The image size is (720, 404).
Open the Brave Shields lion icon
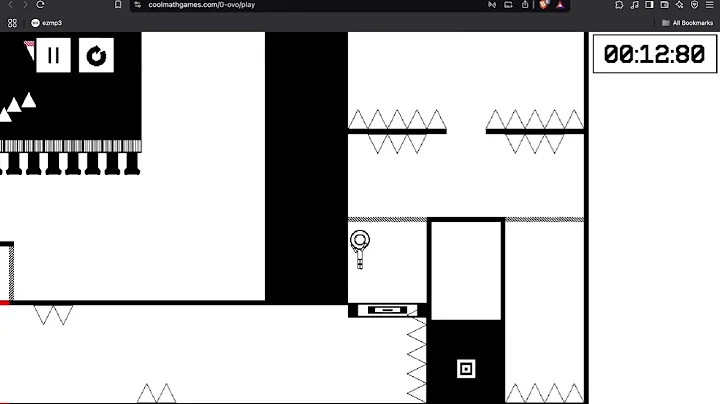[544, 5]
